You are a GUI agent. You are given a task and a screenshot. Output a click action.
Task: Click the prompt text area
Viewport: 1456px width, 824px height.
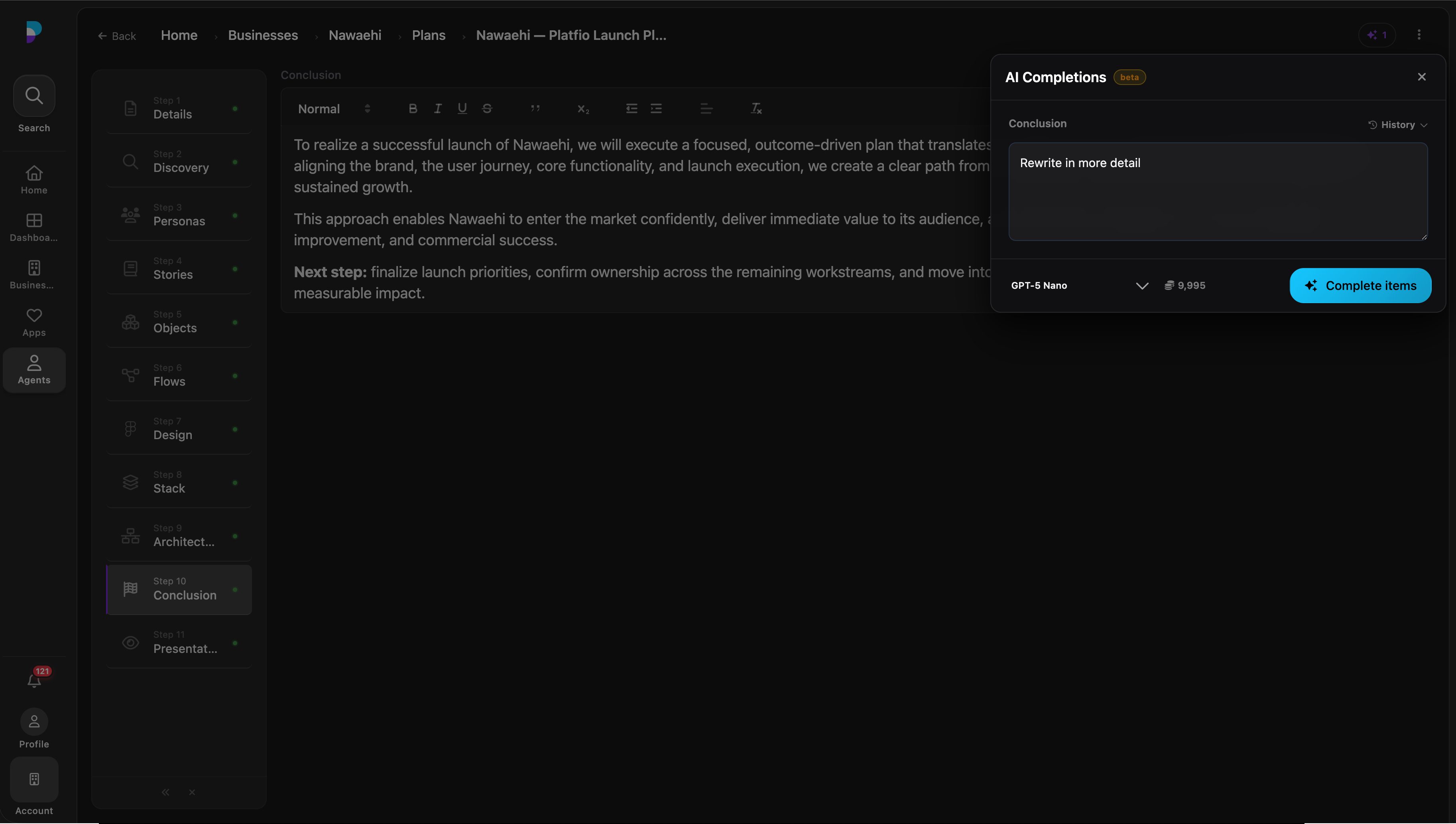(x=1218, y=191)
